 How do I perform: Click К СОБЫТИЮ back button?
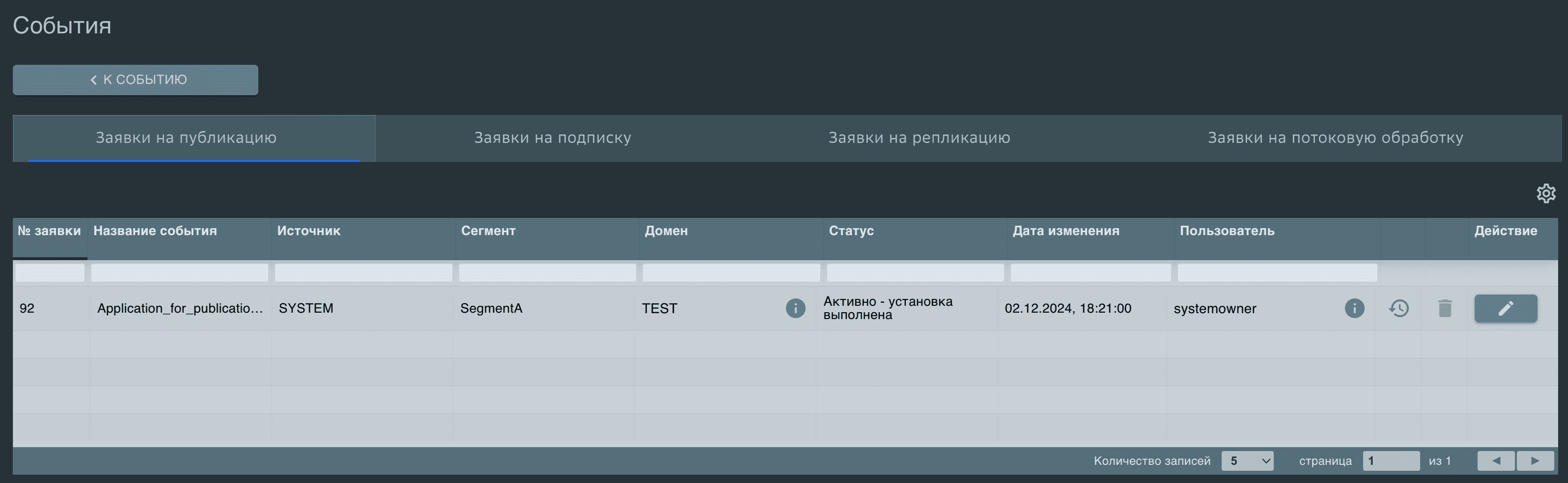[135, 80]
